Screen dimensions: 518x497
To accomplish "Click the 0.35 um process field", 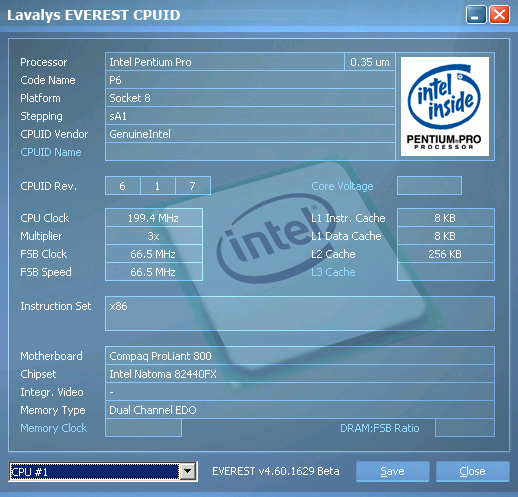I will (x=370, y=62).
